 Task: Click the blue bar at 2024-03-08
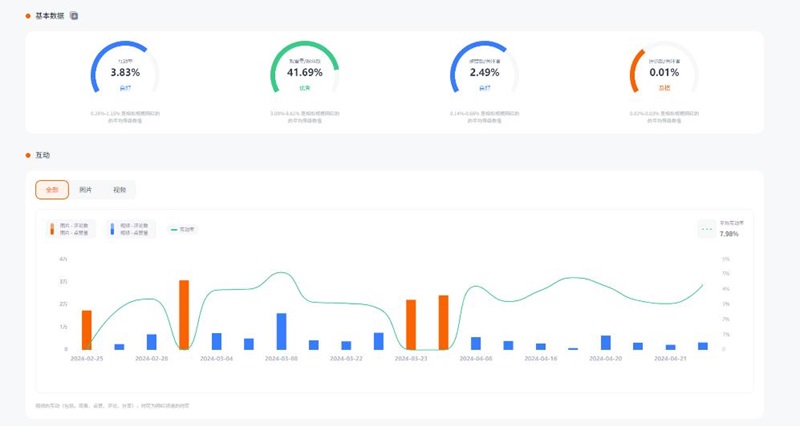(282, 331)
